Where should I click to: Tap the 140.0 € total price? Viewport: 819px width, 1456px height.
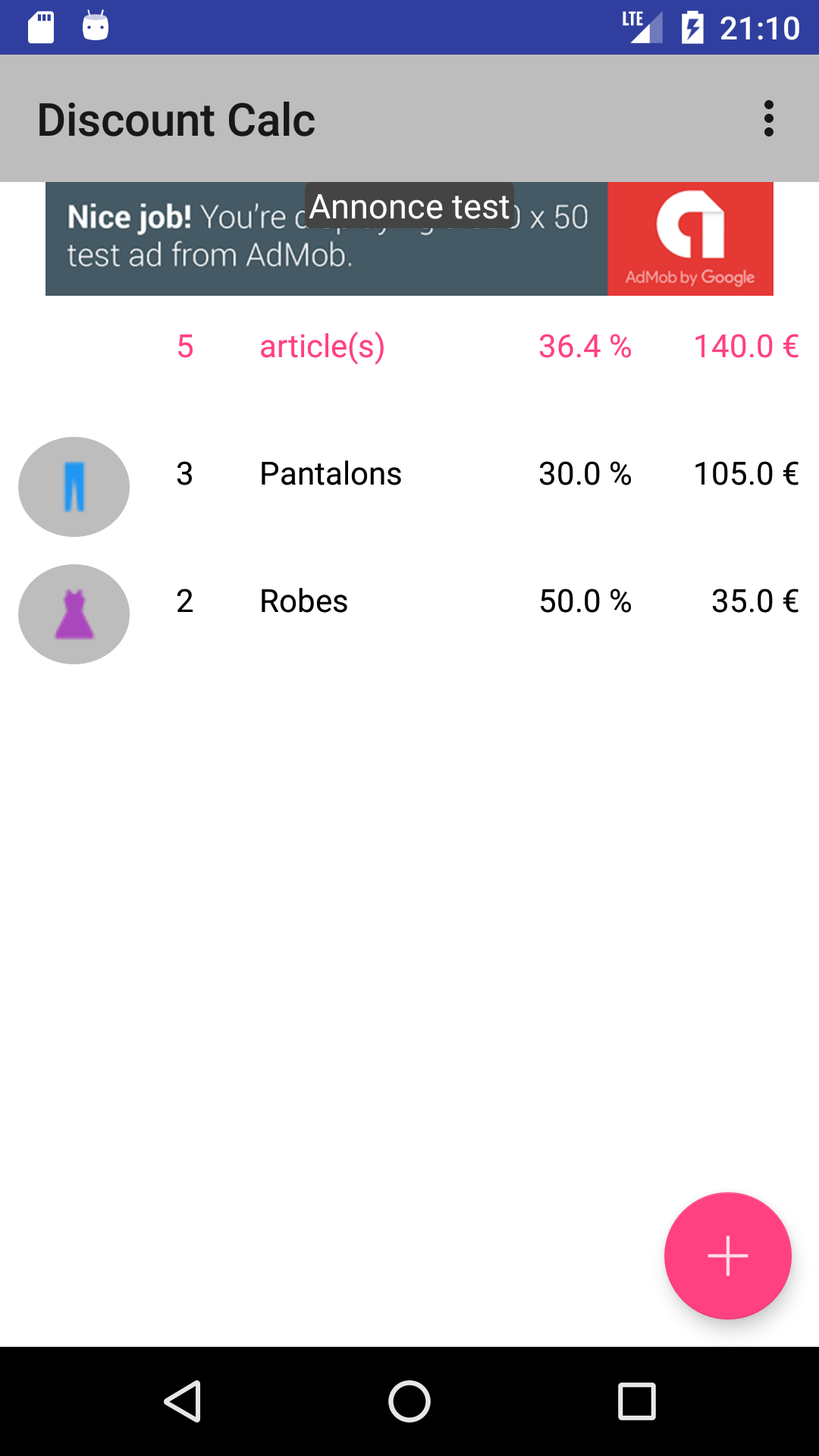tap(746, 347)
